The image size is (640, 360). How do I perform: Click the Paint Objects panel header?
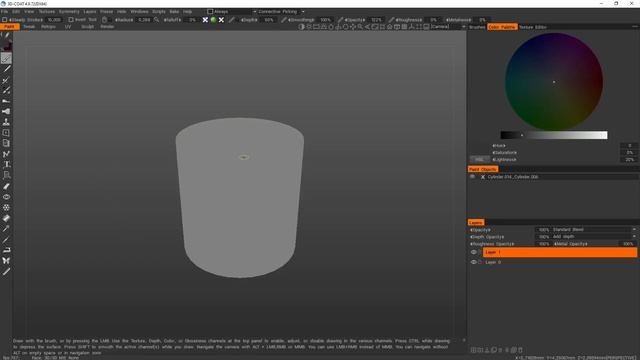(482, 169)
